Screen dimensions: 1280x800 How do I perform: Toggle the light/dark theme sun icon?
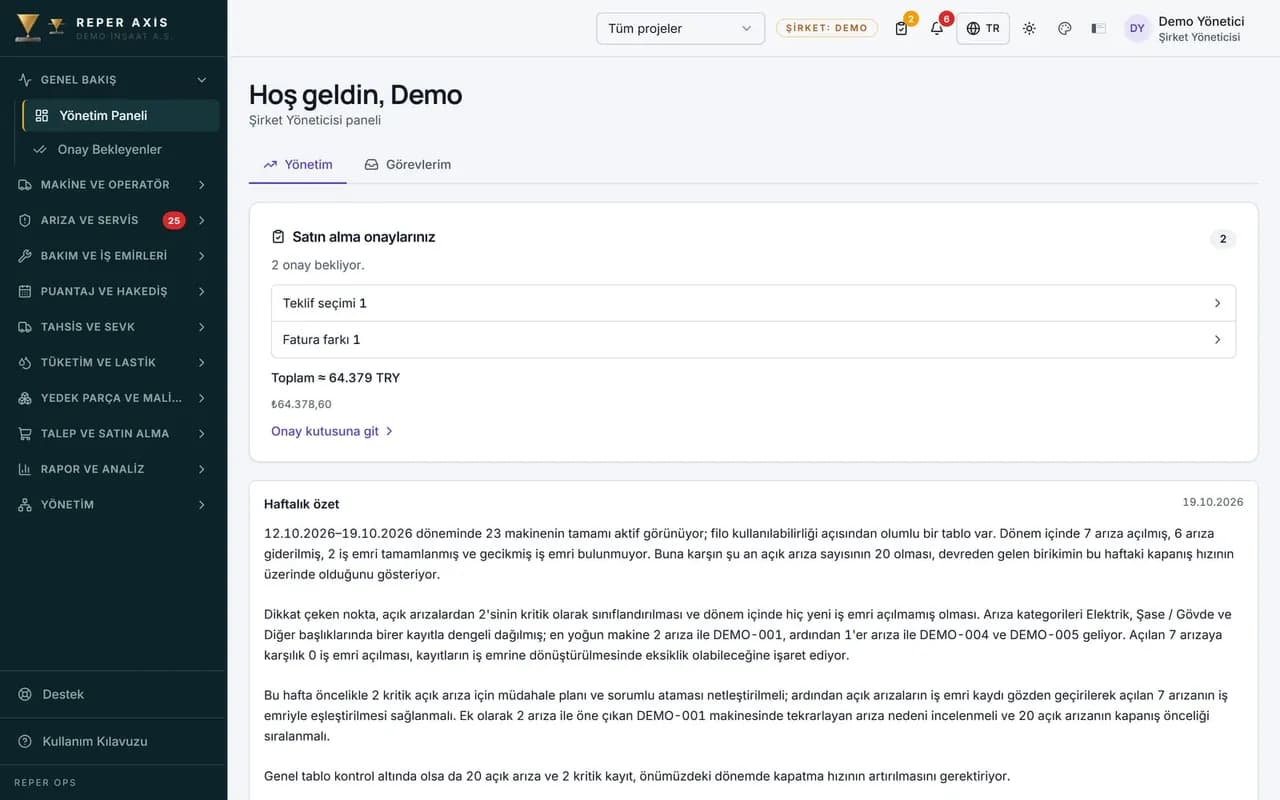(x=1029, y=28)
